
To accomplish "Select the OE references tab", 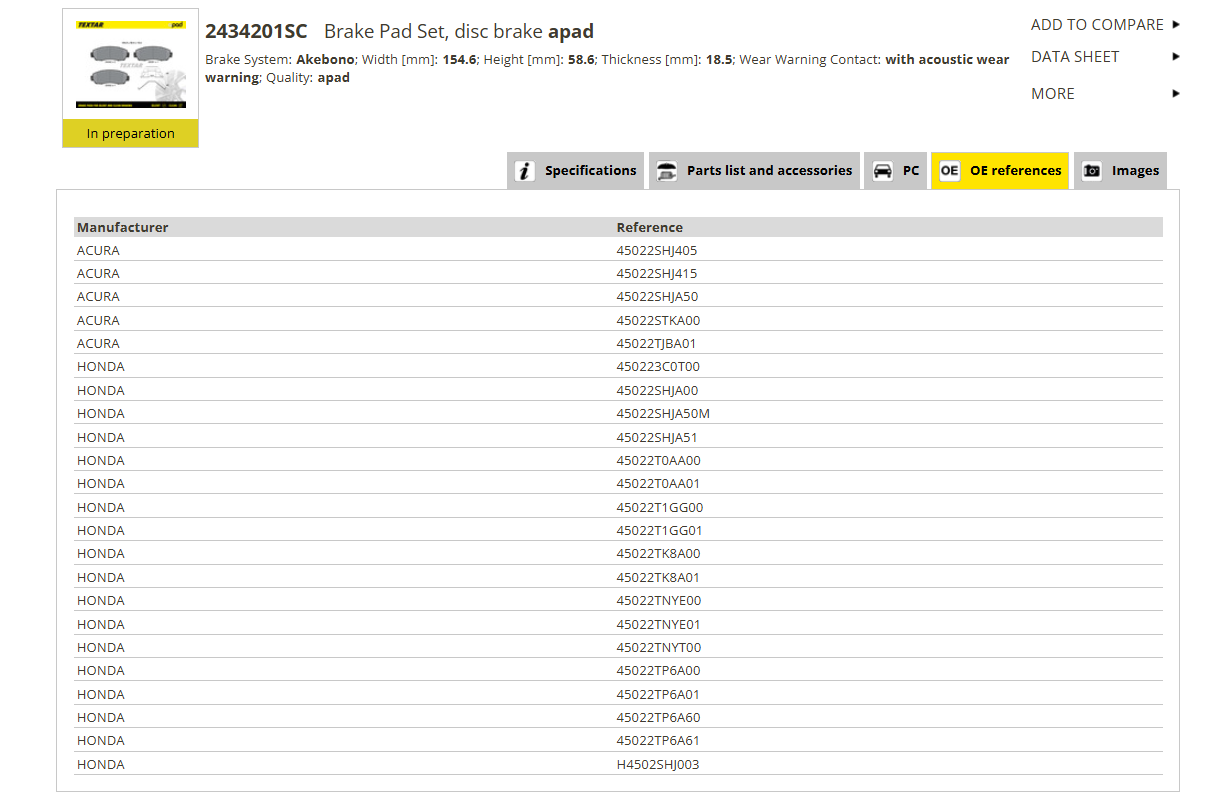I will (1000, 171).
